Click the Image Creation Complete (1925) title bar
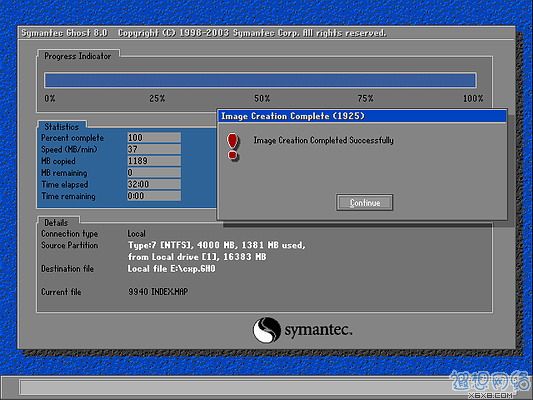This screenshot has height=400, width=533. pyautogui.click(x=362, y=116)
